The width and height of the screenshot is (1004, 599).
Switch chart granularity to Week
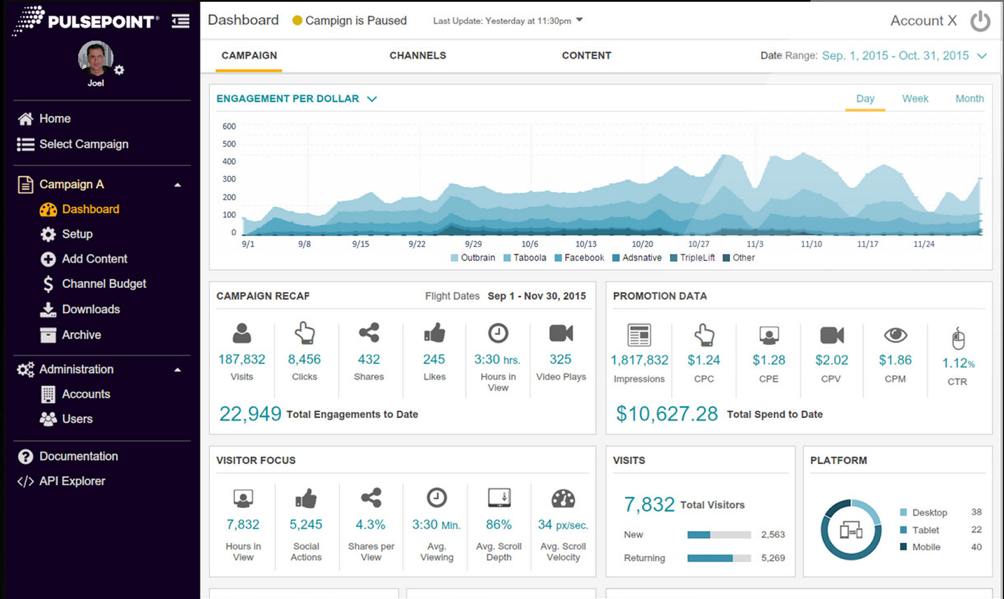tap(915, 99)
